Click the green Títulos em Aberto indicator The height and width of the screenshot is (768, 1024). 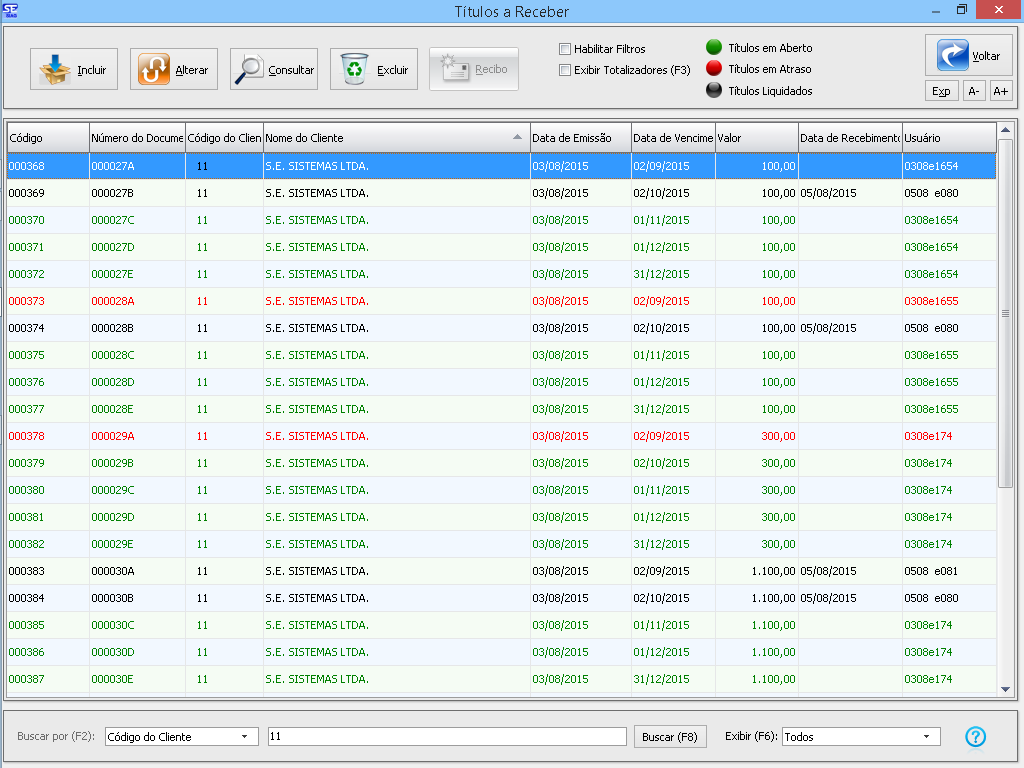(714, 48)
